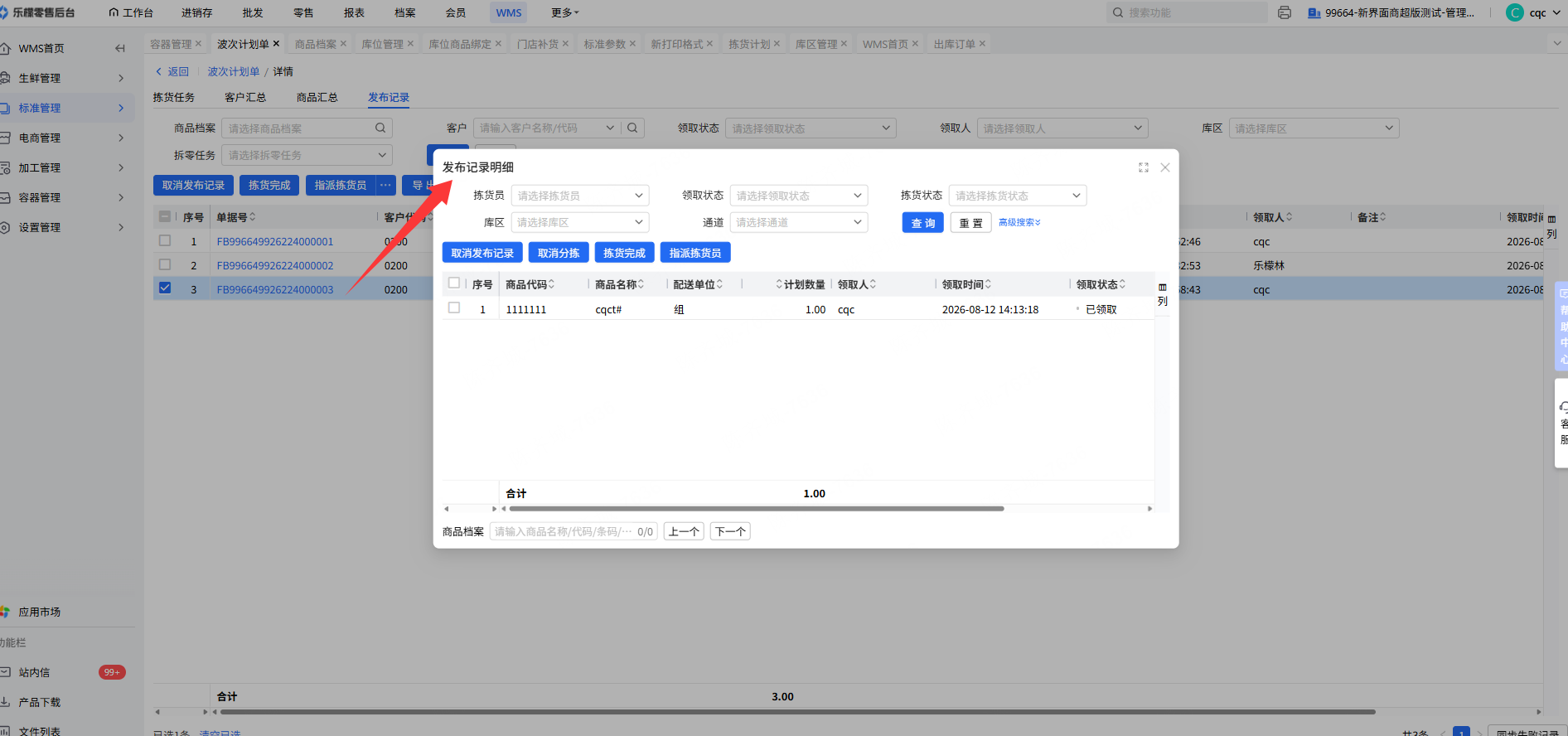Click the 搜索功能 search field
1568x736 pixels.
point(1187,12)
